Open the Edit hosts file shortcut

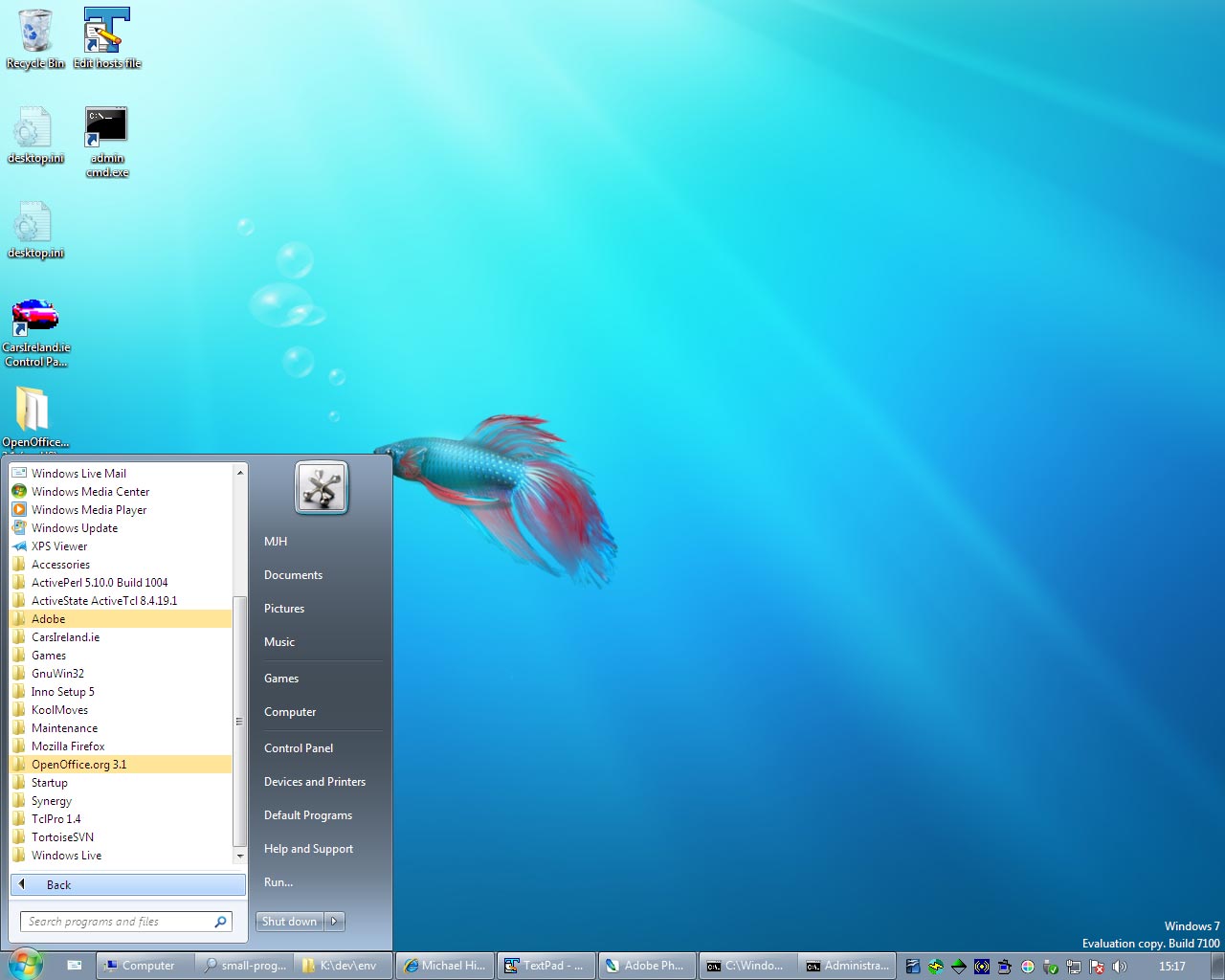(106, 39)
